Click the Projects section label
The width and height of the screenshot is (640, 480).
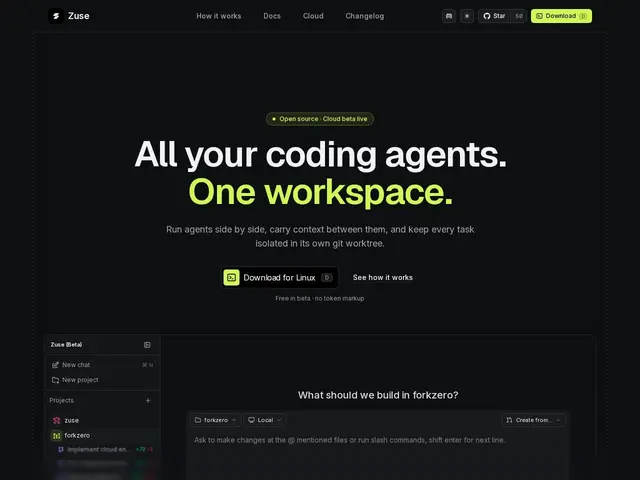coord(62,400)
